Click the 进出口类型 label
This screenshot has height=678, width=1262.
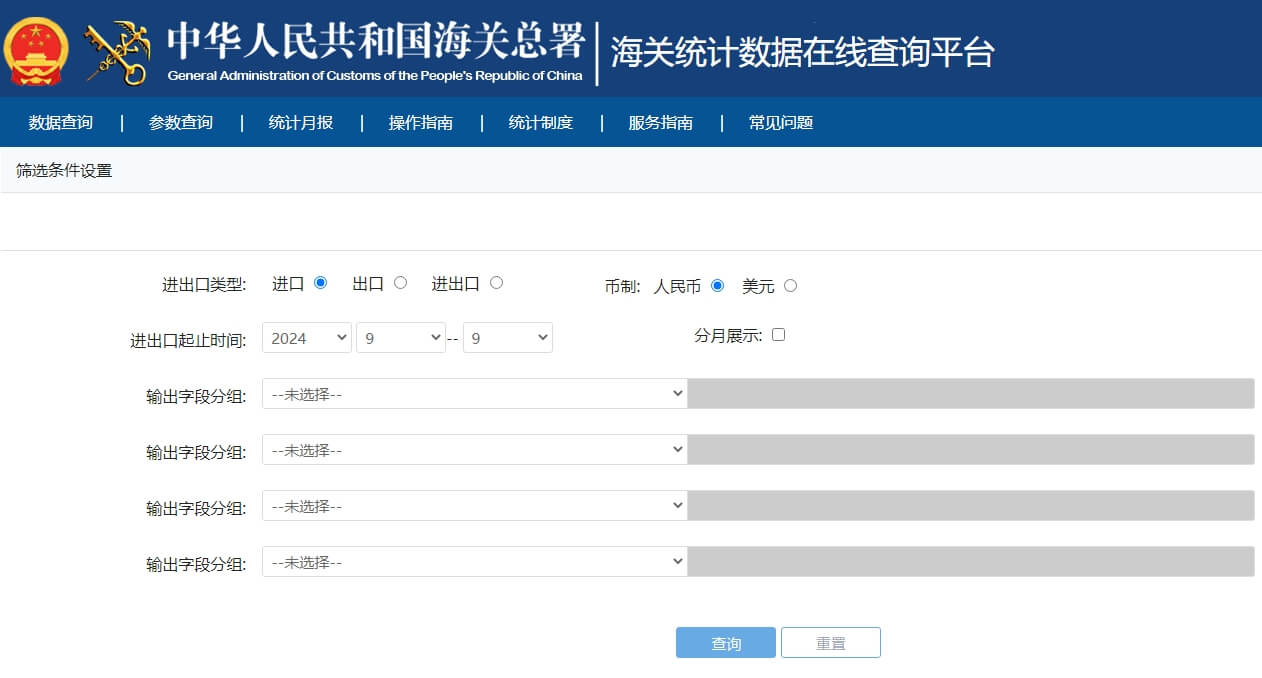(204, 285)
